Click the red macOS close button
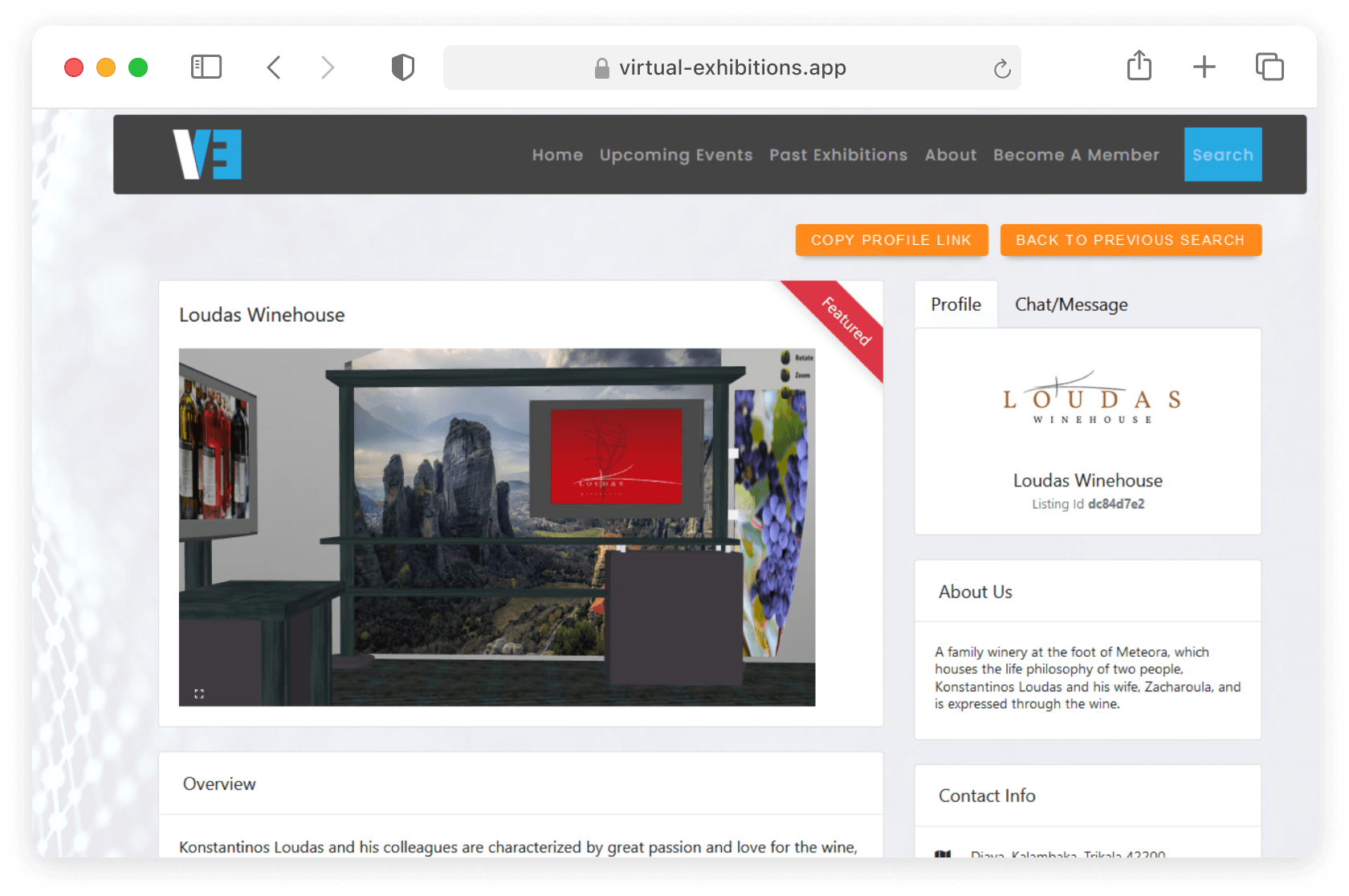The height and width of the screenshot is (896, 1349). point(74,67)
